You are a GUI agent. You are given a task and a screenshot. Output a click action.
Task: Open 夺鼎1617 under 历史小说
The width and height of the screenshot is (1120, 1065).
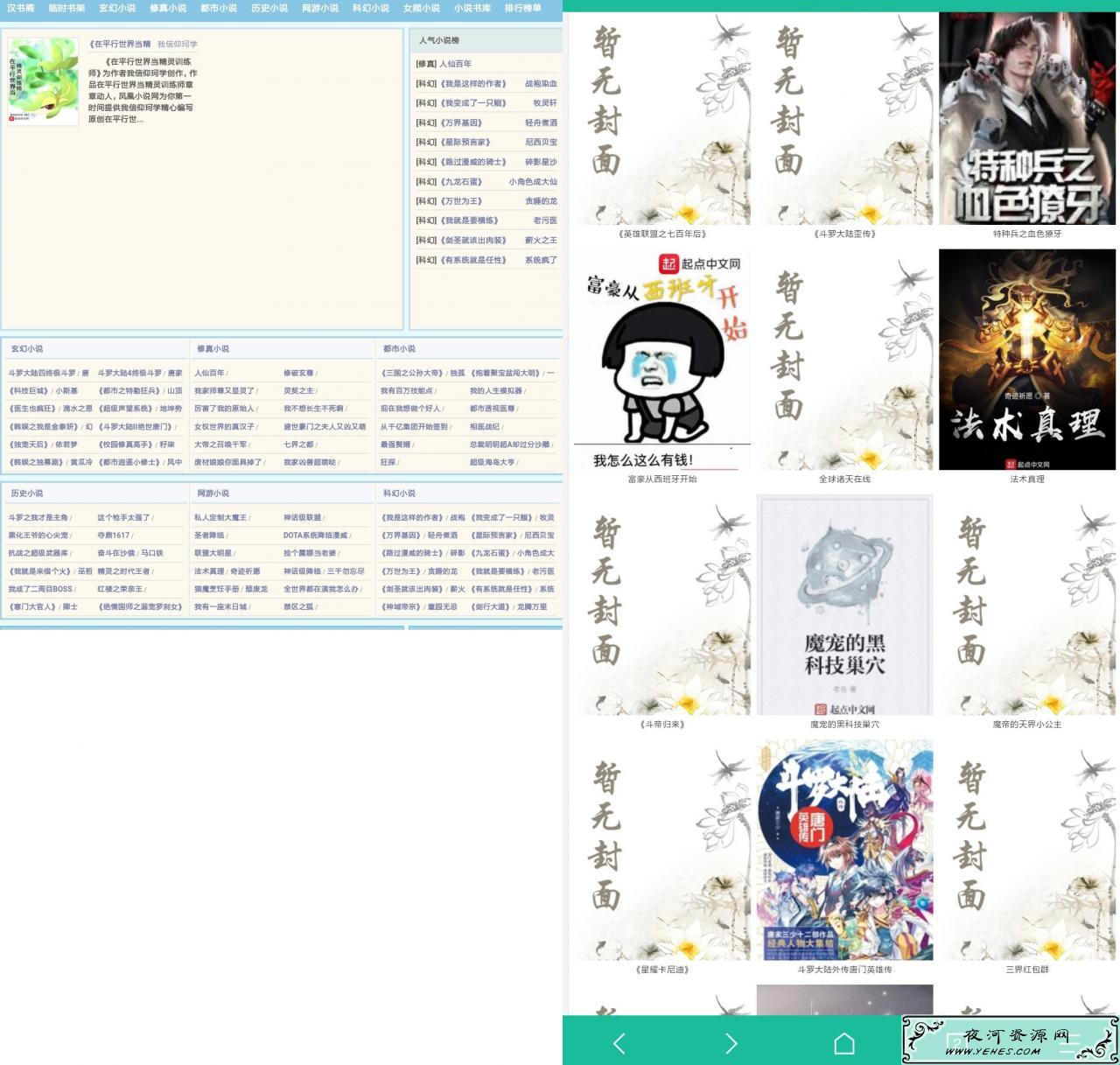113,535
